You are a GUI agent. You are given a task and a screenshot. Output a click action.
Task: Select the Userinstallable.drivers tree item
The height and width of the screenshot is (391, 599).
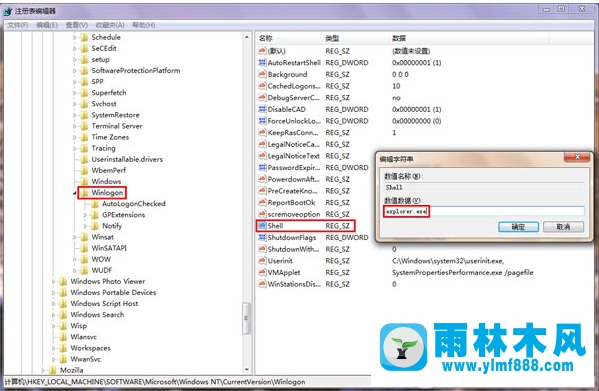point(127,159)
